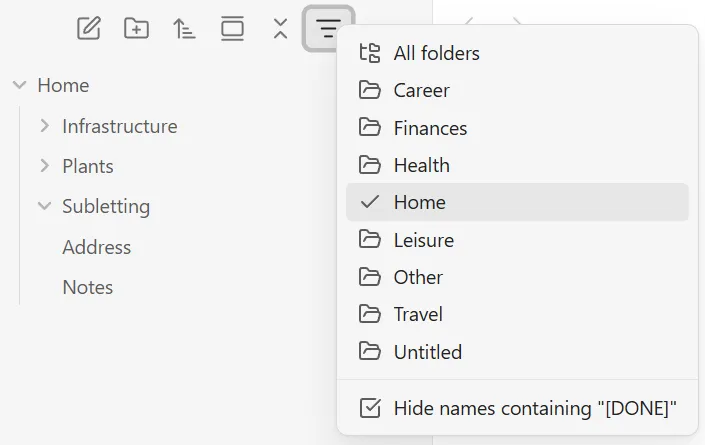Click the Leisure folder icon
Screen dimensions: 705x445
click(370, 240)
